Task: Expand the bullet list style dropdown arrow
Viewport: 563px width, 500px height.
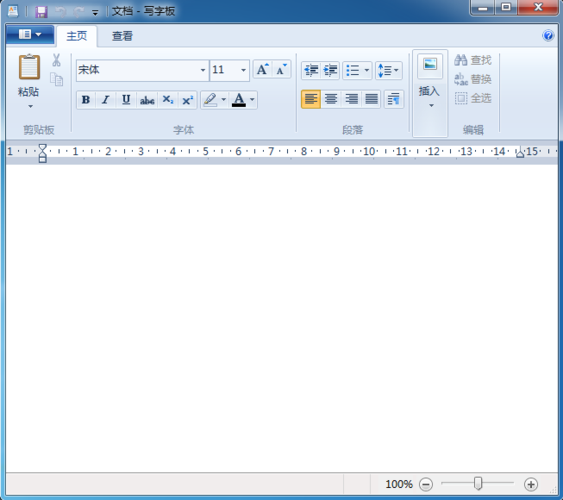Action: pos(367,70)
